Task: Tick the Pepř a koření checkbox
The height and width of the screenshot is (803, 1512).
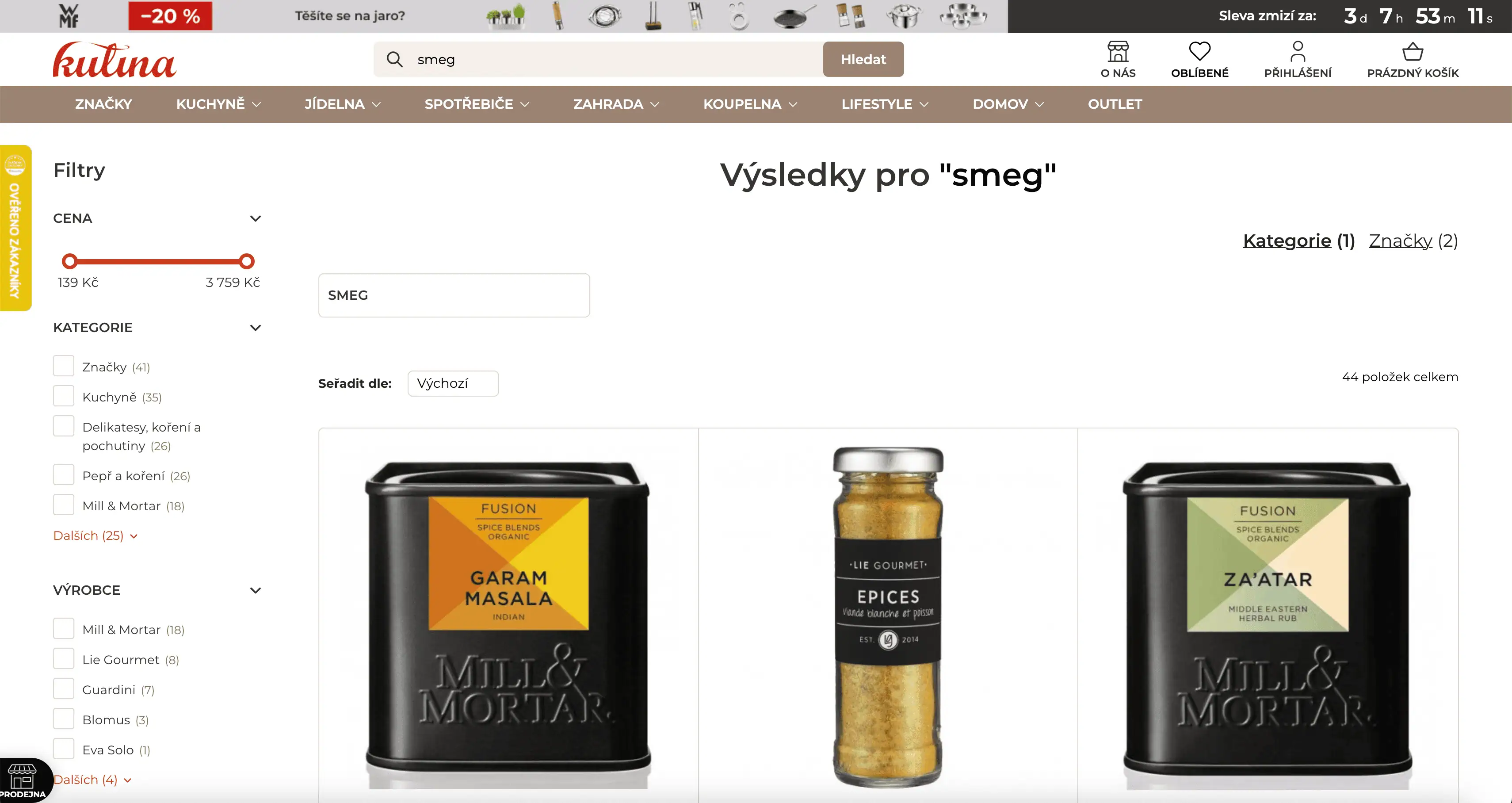Action: (x=63, y=475)
